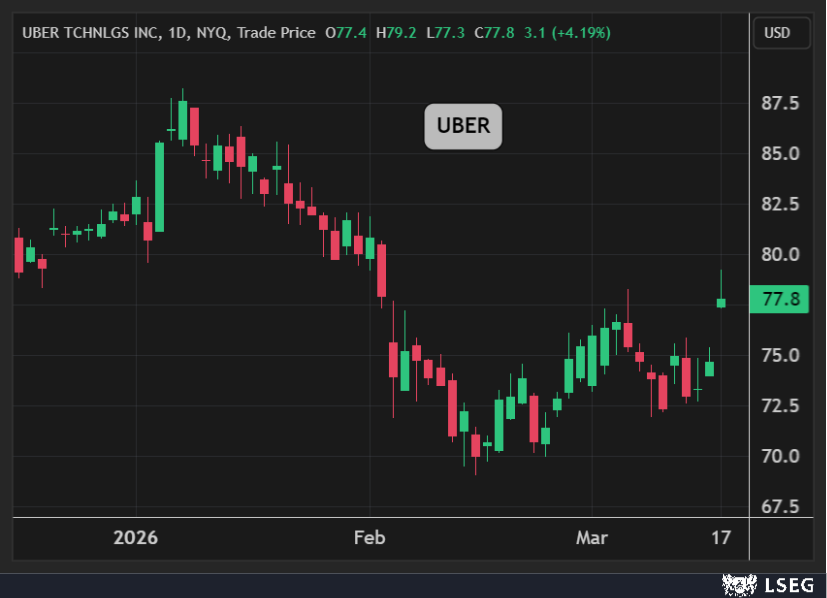The width and height of the screenshot is (827, 598).
Task: Click the 87.5 price axis label
Action: 780,104
